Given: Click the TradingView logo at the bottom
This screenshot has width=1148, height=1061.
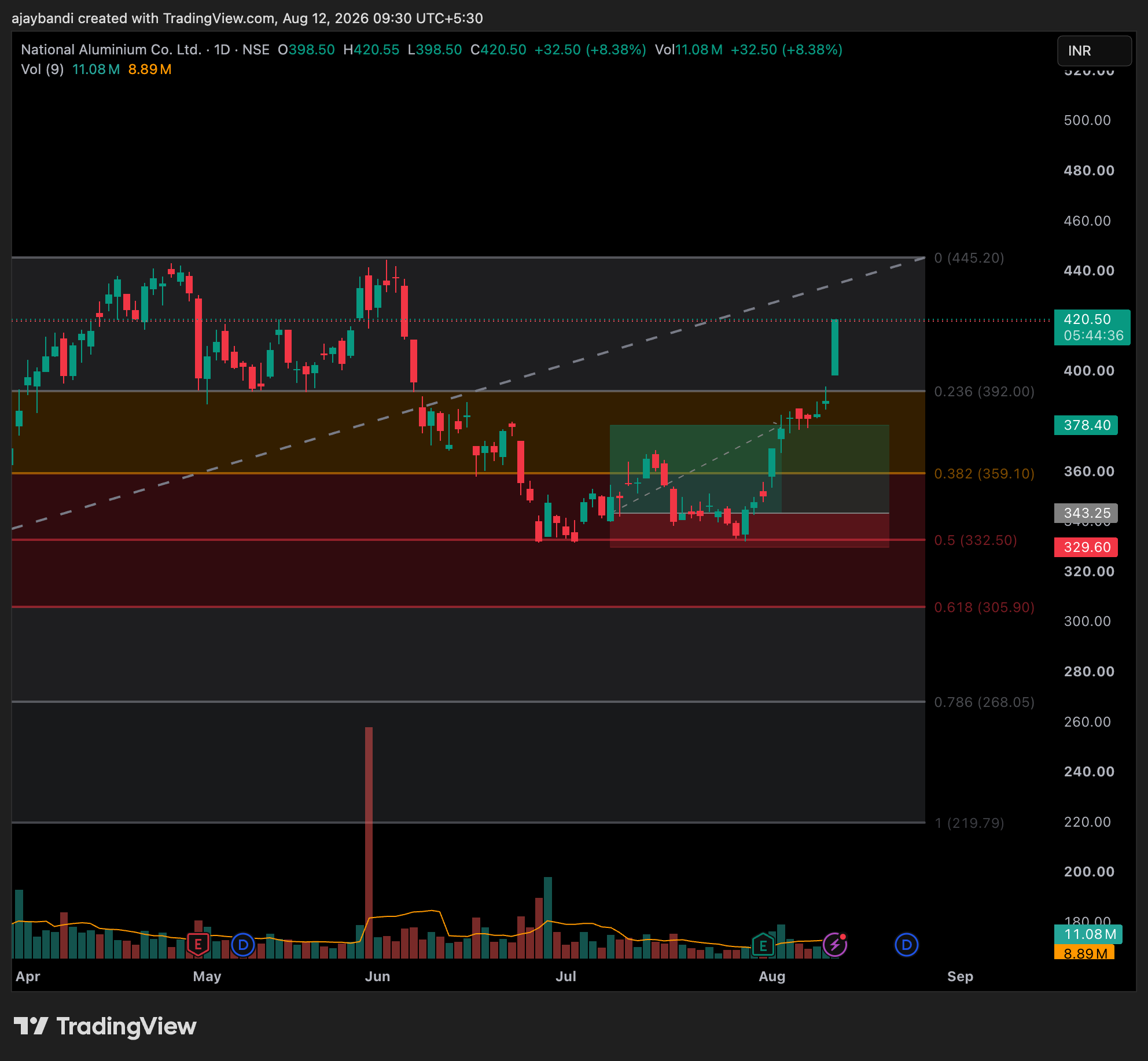Looking at the screenshot, I should 105,1026.
